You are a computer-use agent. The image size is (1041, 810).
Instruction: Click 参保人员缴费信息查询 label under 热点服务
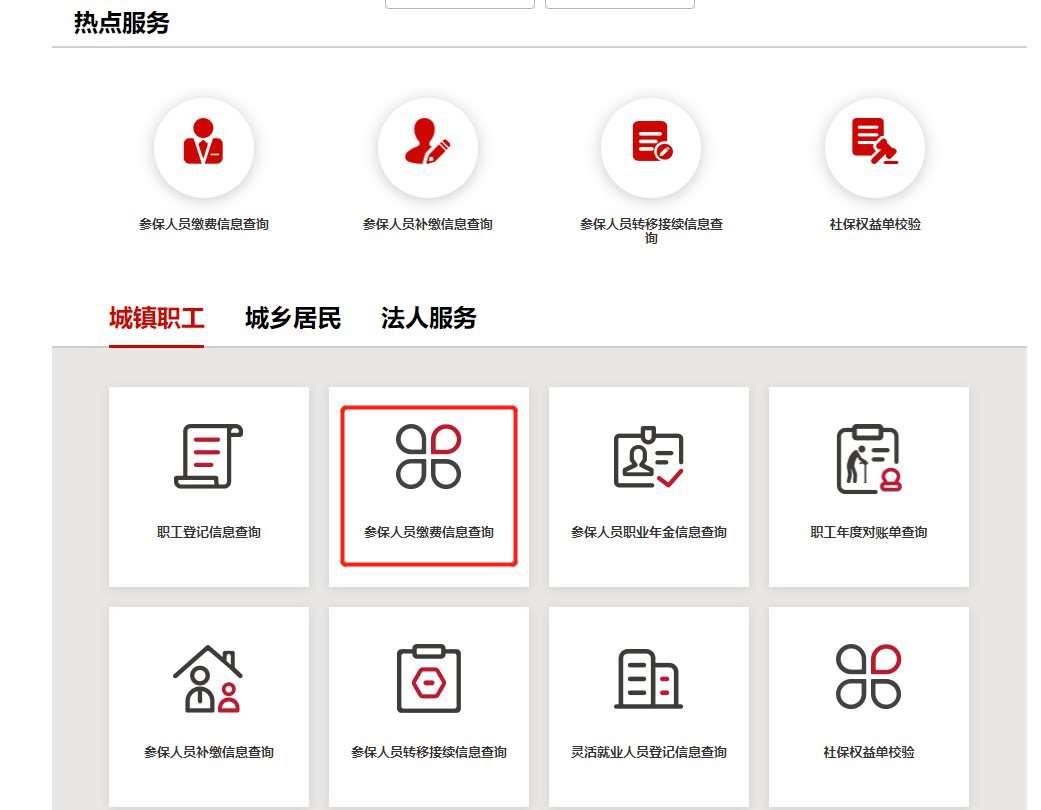click(x=204, y=224)
